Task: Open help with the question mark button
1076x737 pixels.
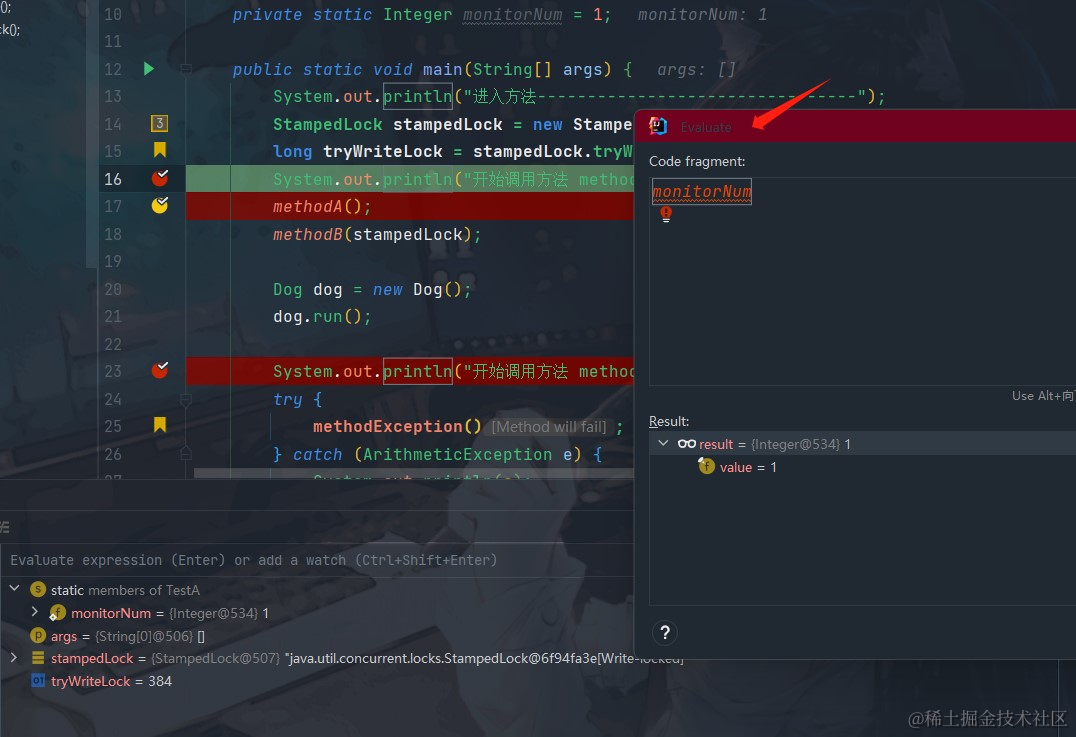Action: point(665,633)
